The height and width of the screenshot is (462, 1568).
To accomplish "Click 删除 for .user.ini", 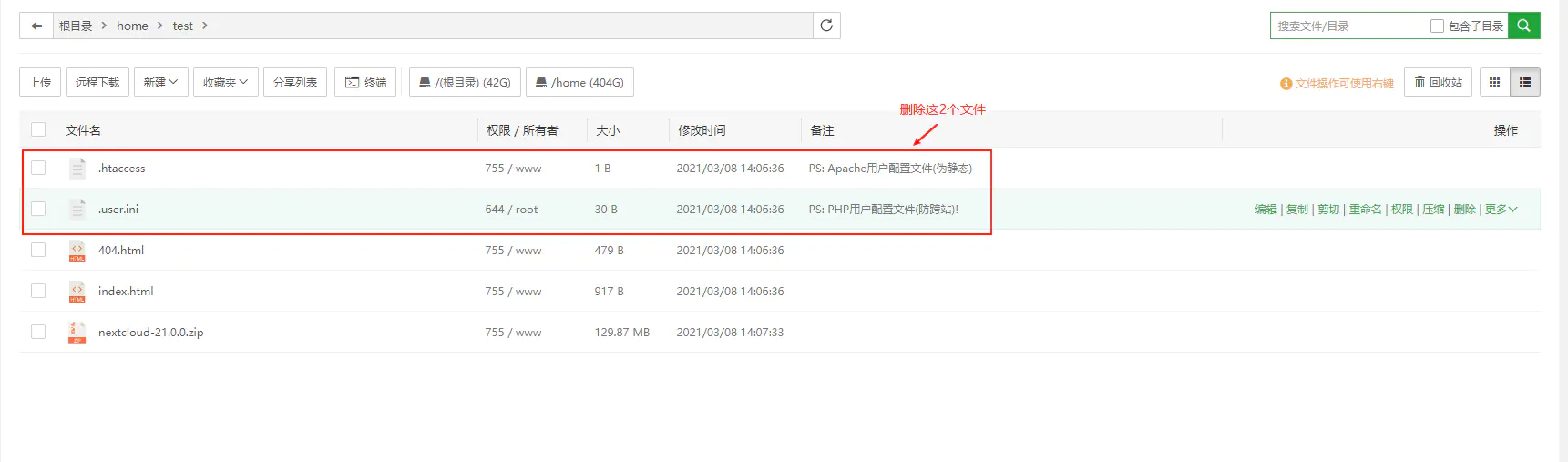I will tap(1465, 209).
